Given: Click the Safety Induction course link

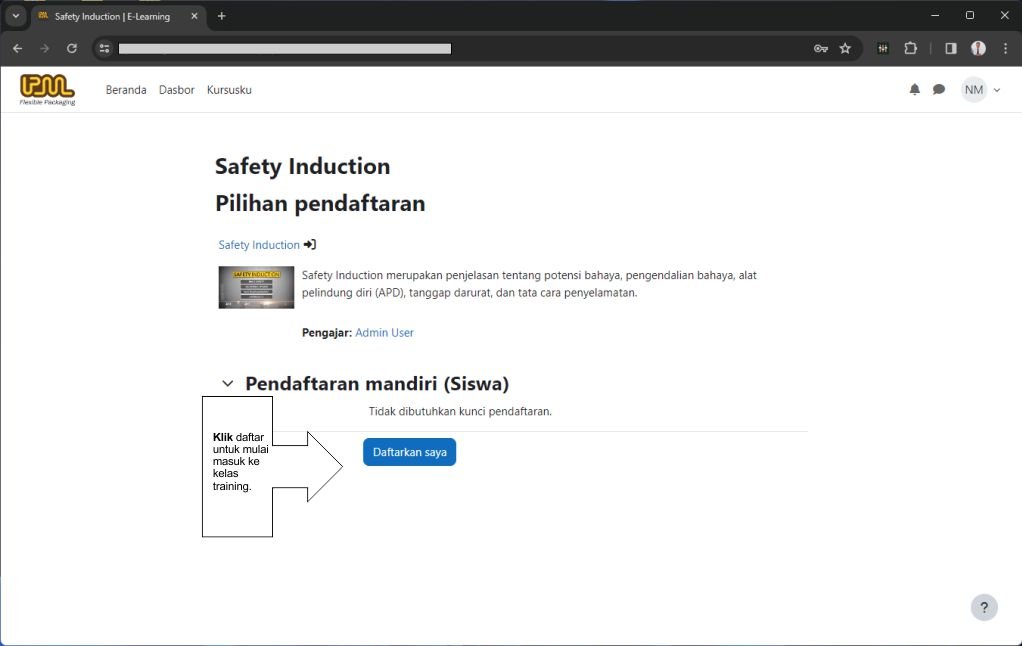Looking at the screenshot, I should 259,245.
